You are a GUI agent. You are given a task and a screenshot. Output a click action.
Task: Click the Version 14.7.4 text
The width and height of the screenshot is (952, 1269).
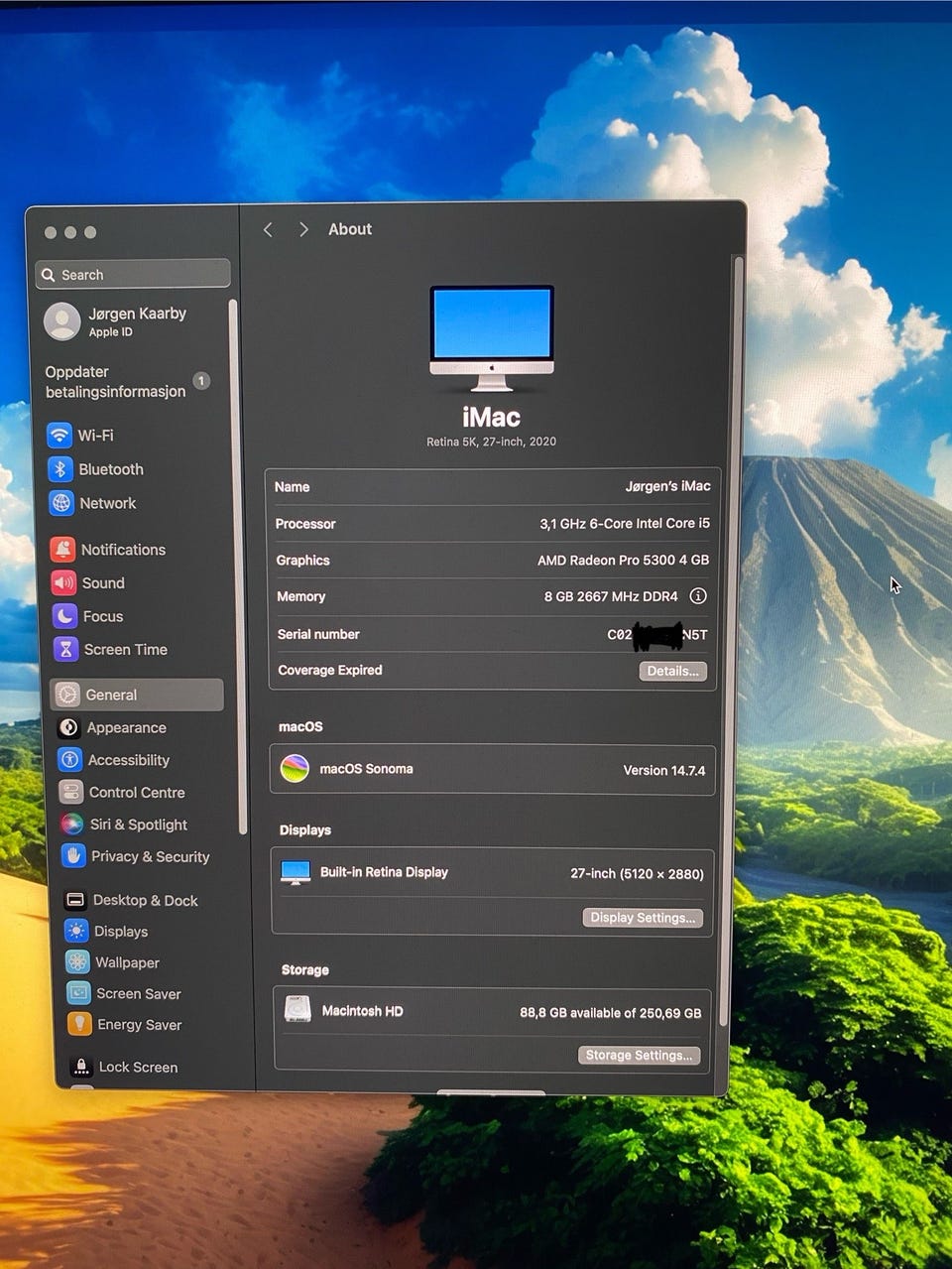pos(663,770)
